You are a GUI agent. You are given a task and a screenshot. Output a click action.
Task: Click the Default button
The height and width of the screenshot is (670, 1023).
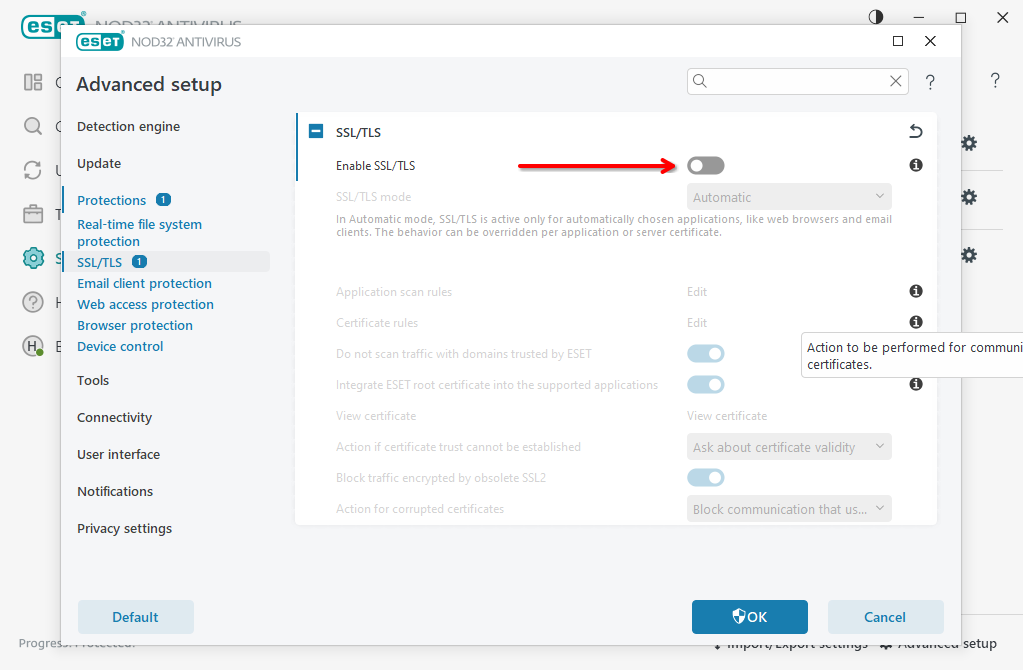pyautogui.click(x=136, y=617)
